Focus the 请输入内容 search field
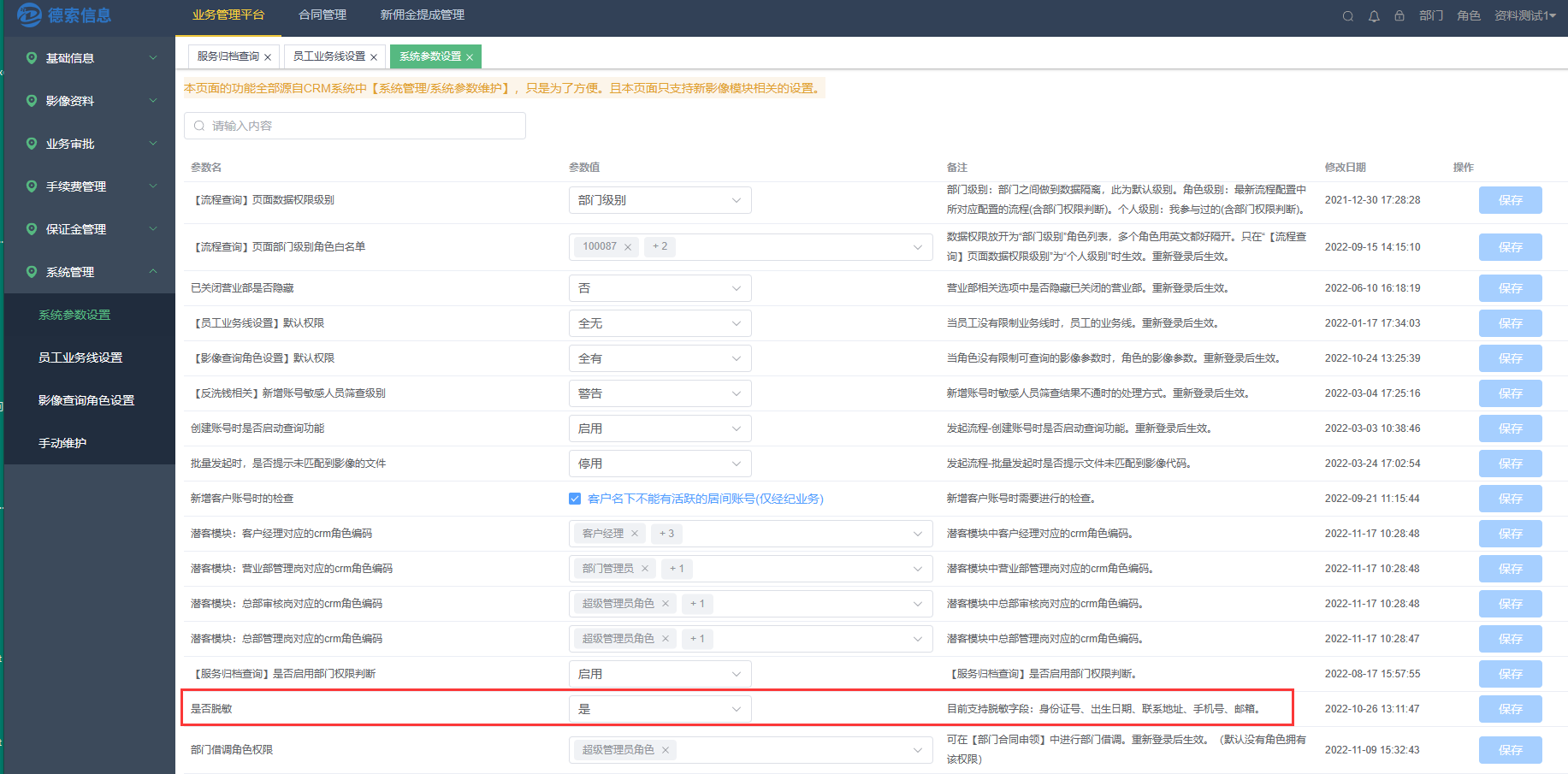 click(x=355, y=126)
